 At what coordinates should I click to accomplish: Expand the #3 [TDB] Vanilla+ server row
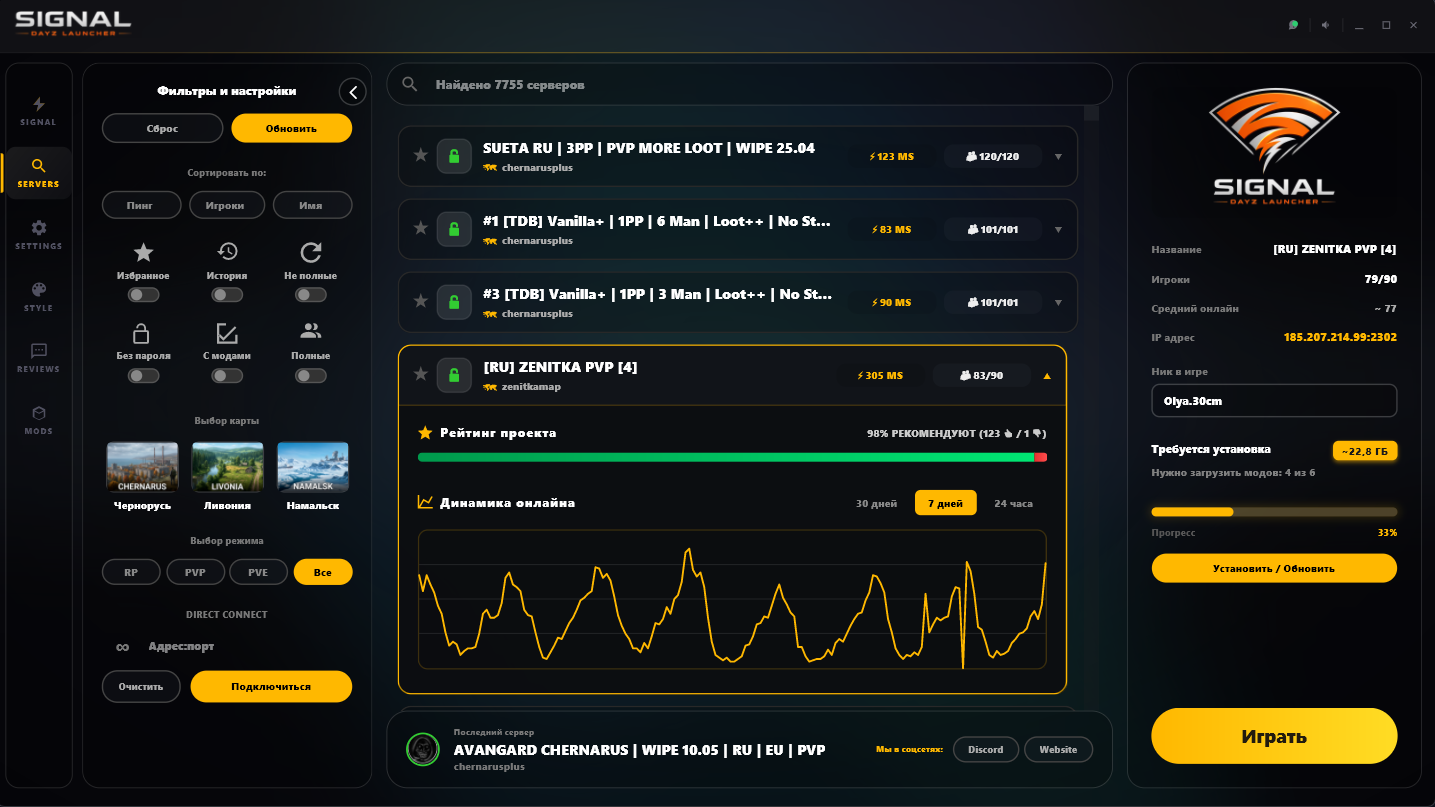(1058, 303)
